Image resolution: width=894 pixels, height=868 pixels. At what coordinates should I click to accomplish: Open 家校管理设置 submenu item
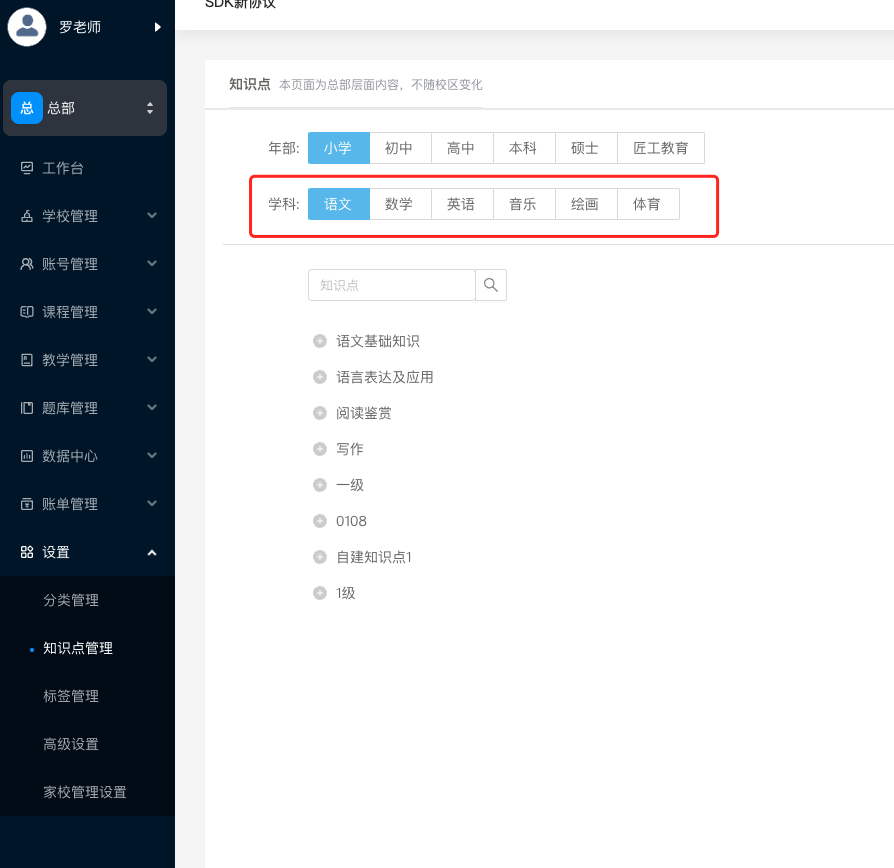tap(87, 792)
